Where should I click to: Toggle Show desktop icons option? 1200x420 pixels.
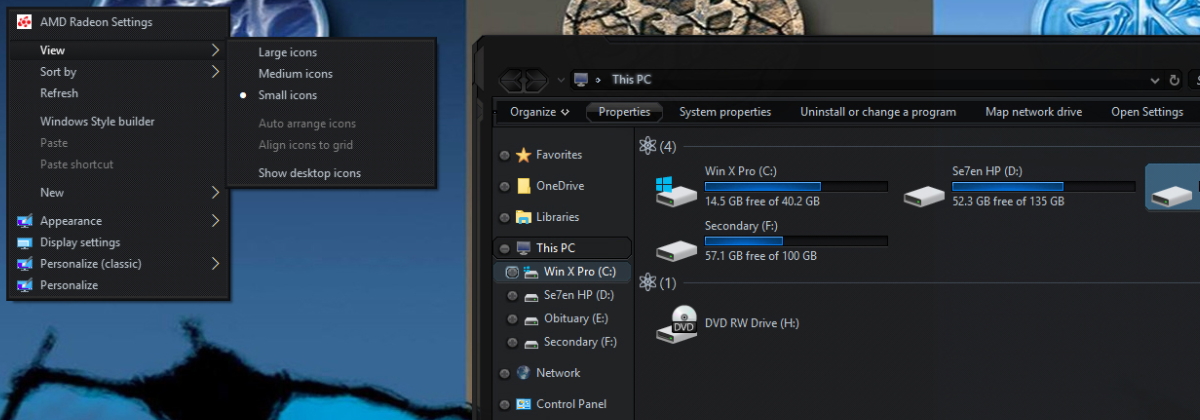(x=332, y=174)
